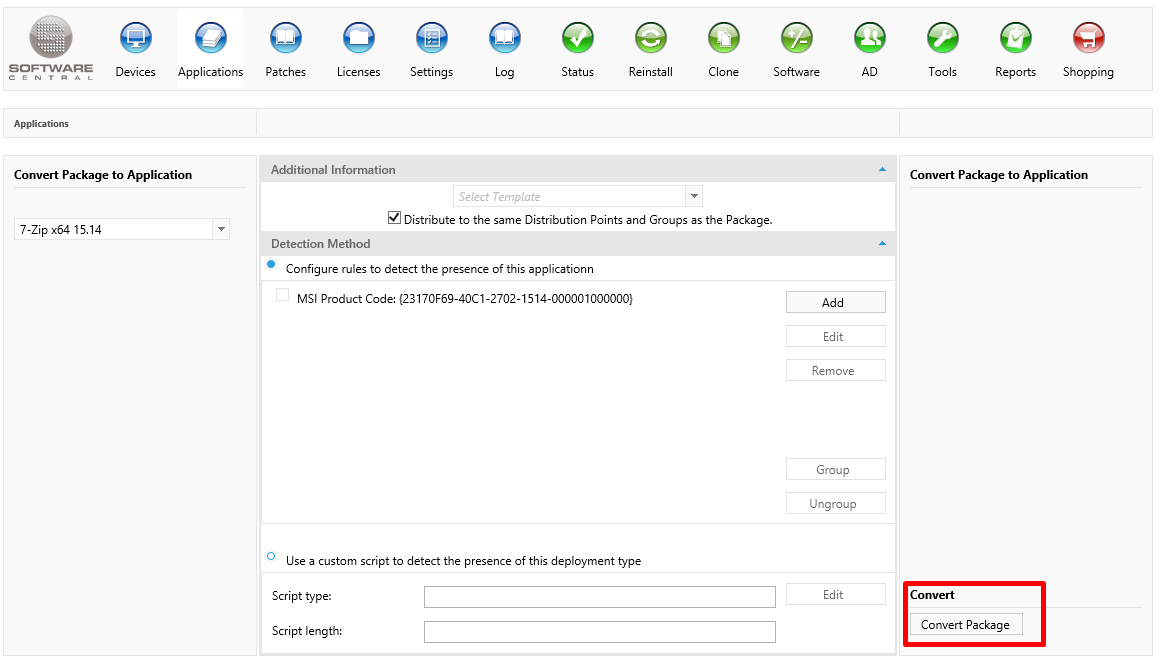This screenshot has height=662, width=1161.
Task: Click the Add detection rule button
Action: coord(834,302)
